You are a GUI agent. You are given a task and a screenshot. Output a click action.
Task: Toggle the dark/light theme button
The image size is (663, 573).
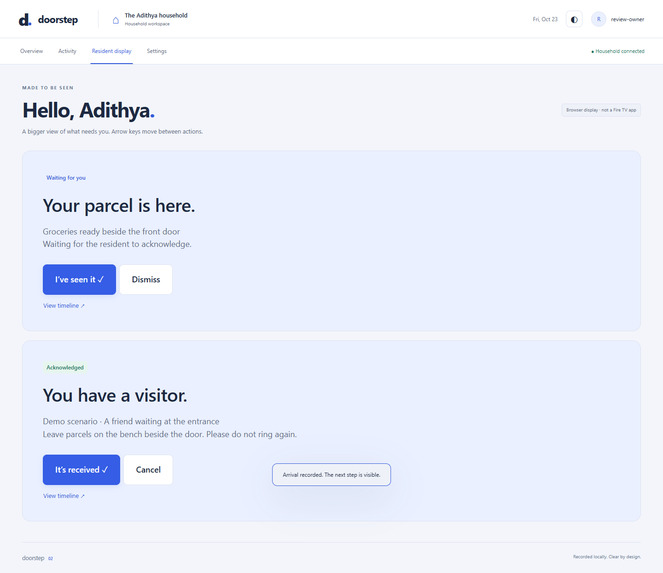pos(574,19)
